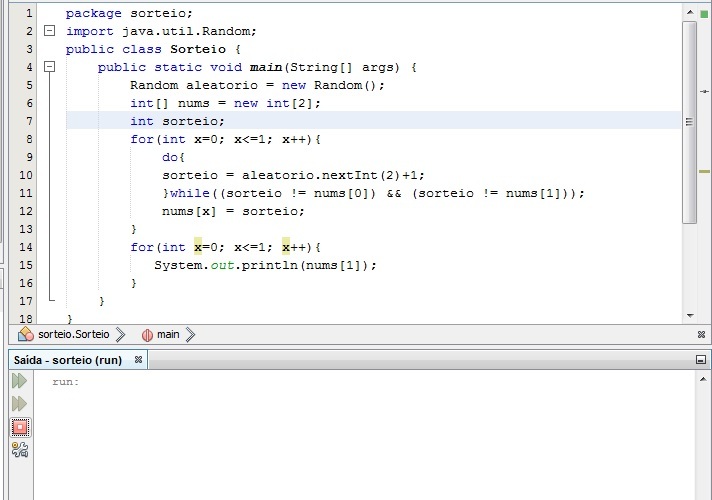712x500 pixels.
Task: Click output panel scroll up arrow
Action: (x=703, y=379)
